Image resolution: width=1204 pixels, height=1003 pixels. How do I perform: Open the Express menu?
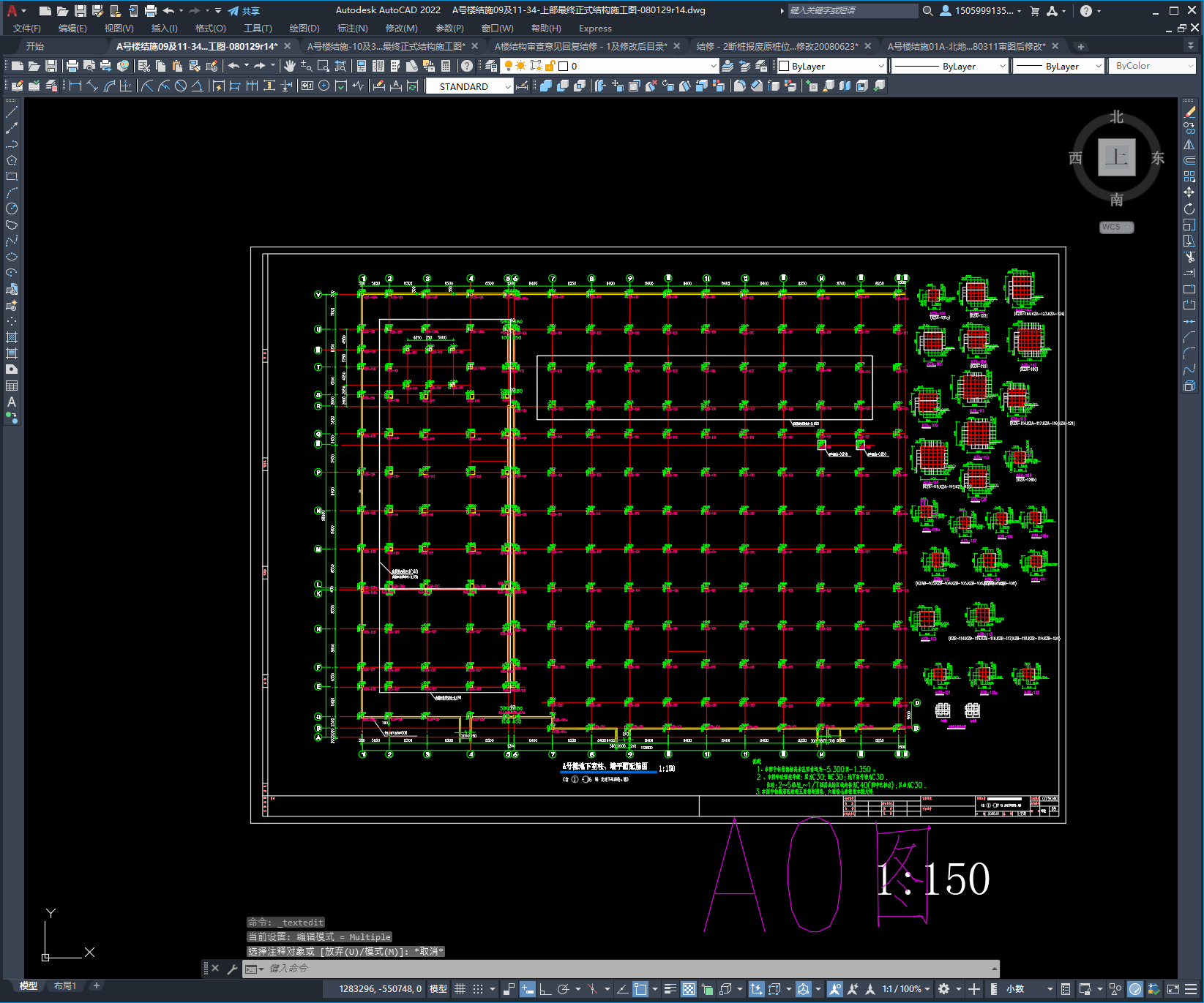click(x=595, y=29)
